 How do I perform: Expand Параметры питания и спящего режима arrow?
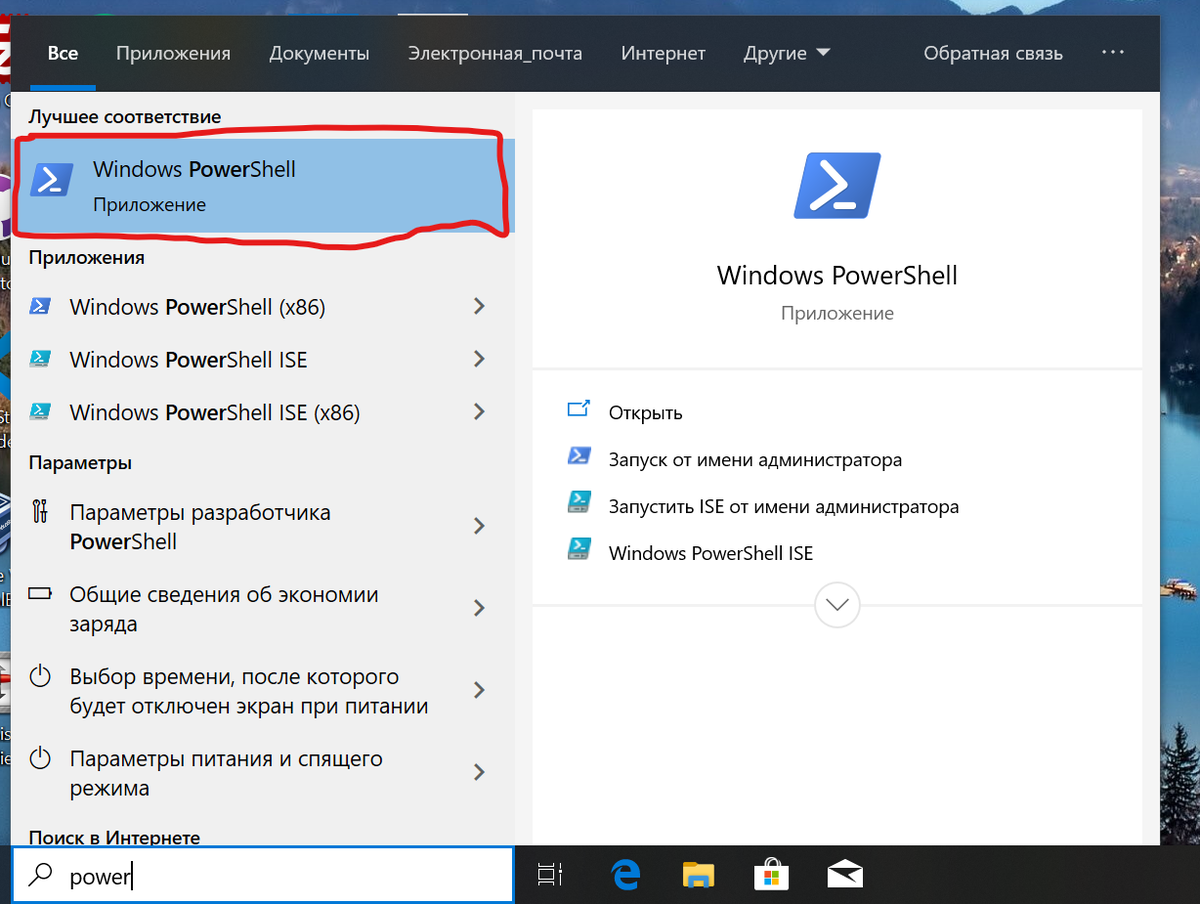coord(479,772)
